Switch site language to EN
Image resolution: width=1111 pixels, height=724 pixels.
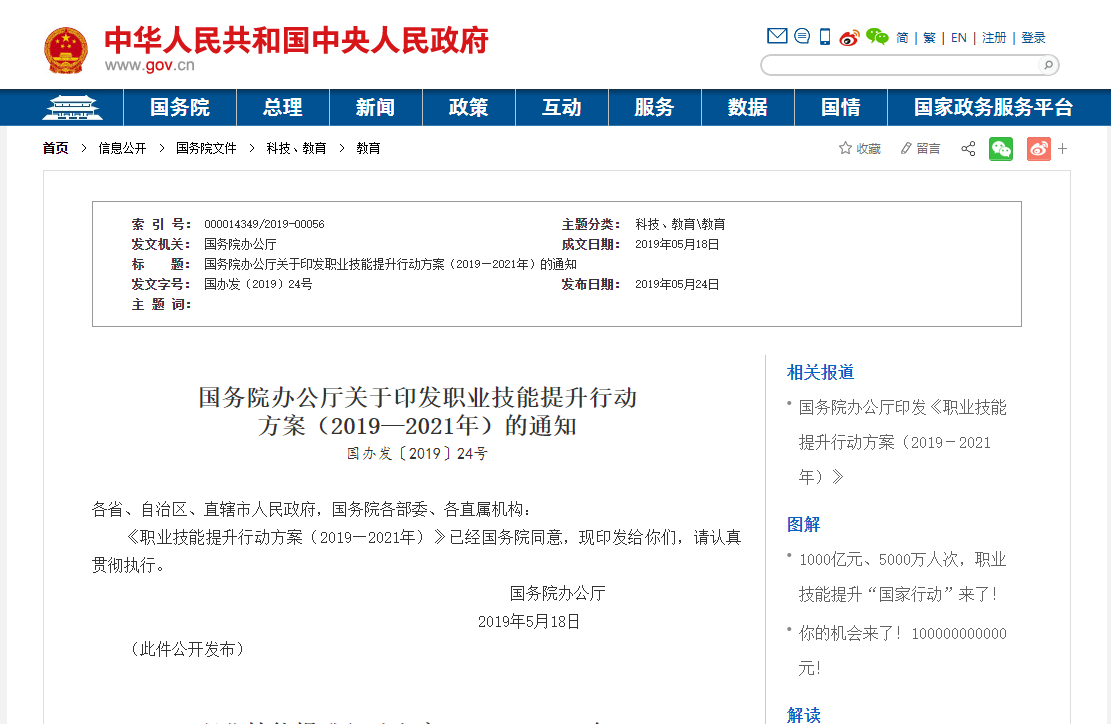(x=957, y=37)
